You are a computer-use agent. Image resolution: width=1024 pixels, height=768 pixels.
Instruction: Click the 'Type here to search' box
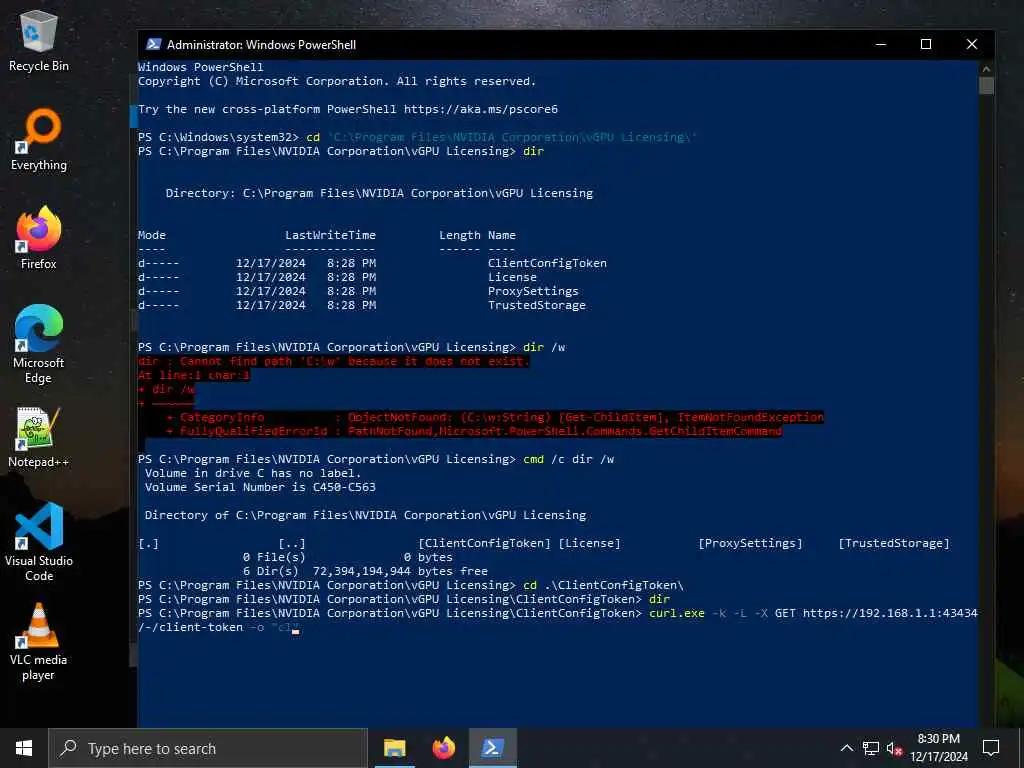click(208, 748)
